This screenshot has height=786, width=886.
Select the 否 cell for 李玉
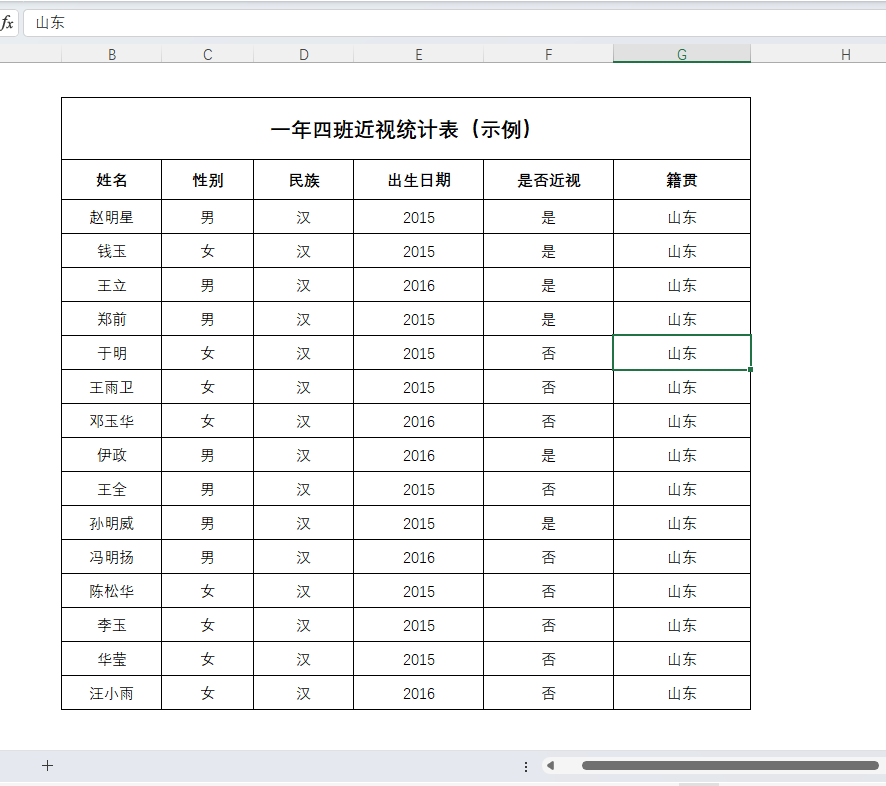coord(548,625)
